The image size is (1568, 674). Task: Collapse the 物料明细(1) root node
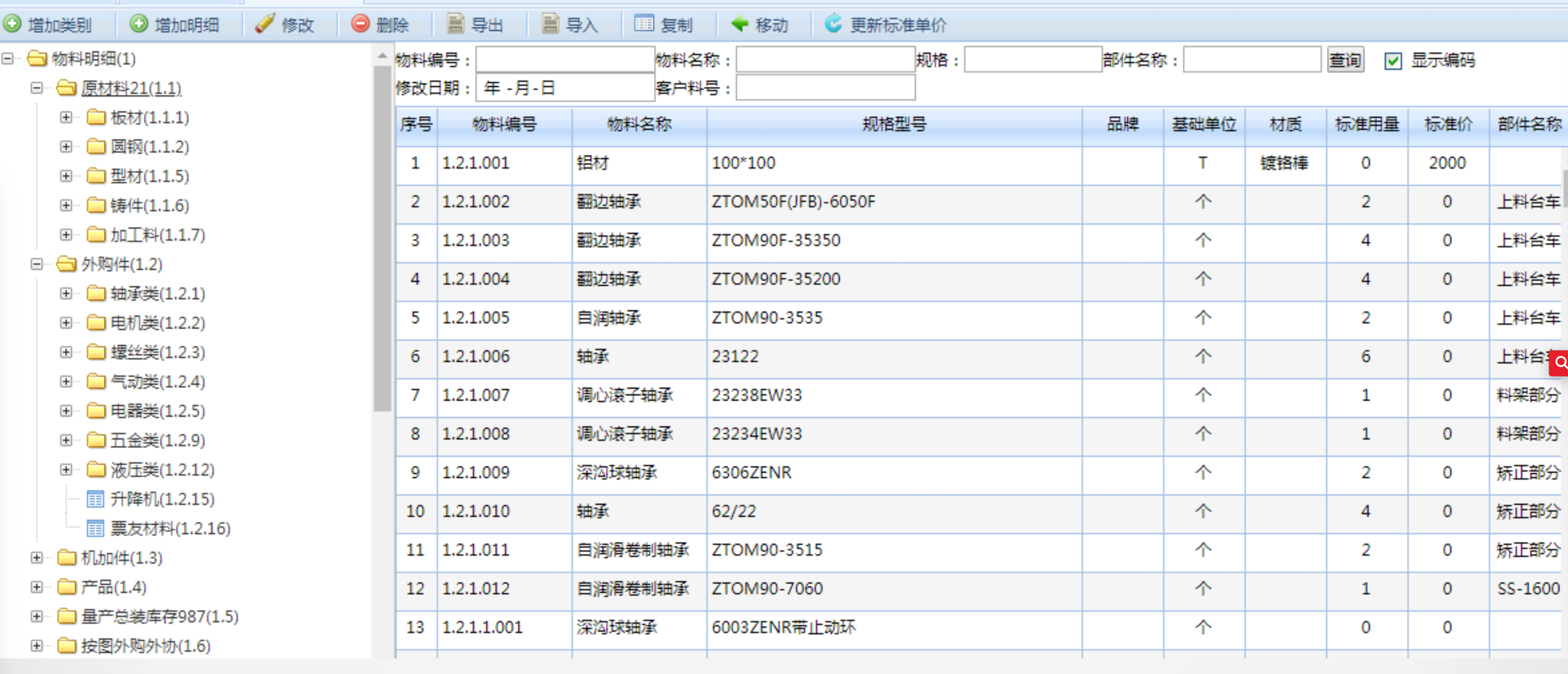[8, 58]
